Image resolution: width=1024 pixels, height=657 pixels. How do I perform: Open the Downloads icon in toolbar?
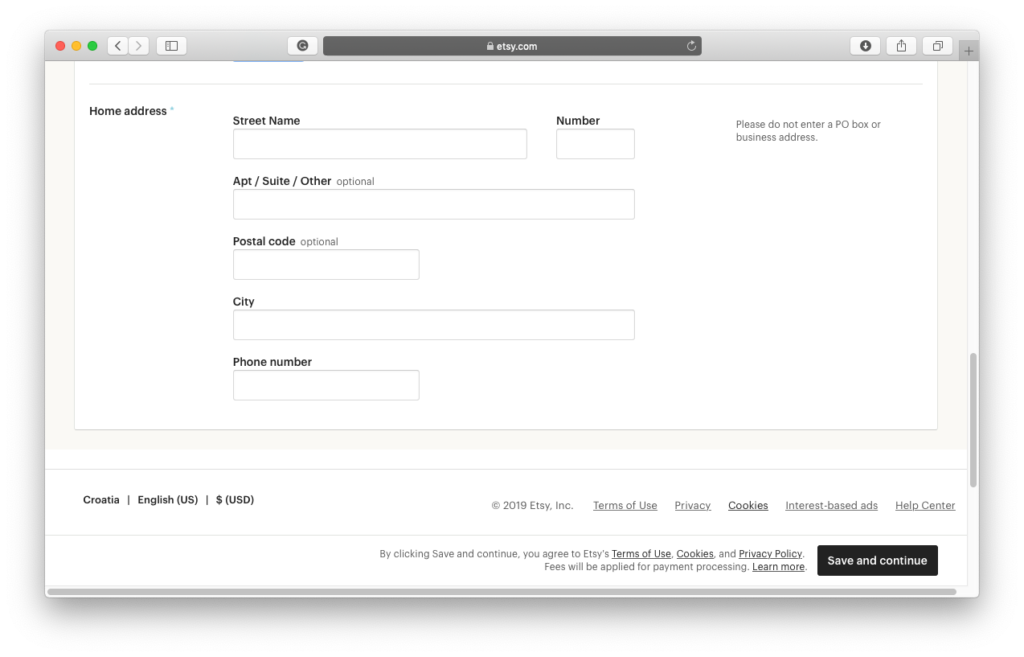pos(865,46)
